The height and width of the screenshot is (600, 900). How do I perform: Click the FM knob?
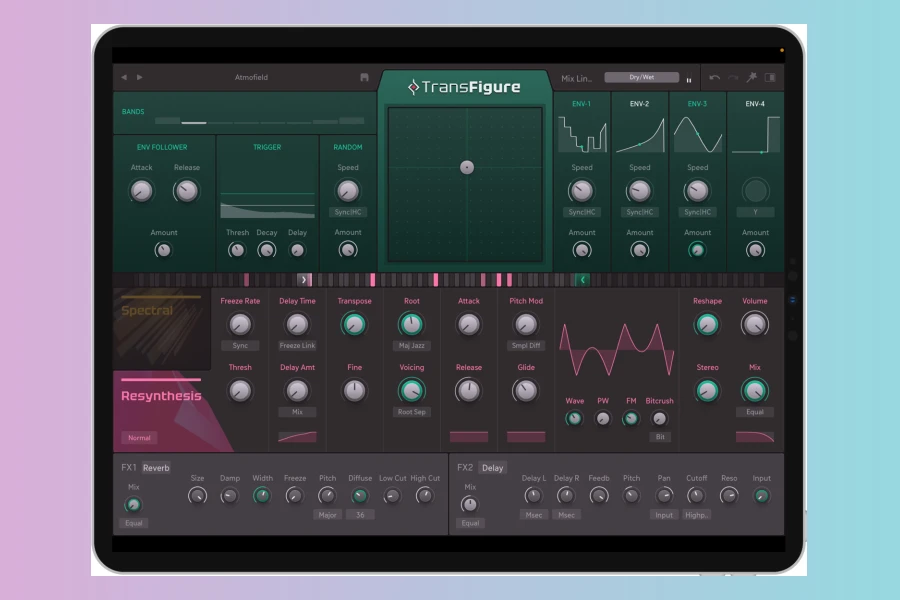point(631,419)
